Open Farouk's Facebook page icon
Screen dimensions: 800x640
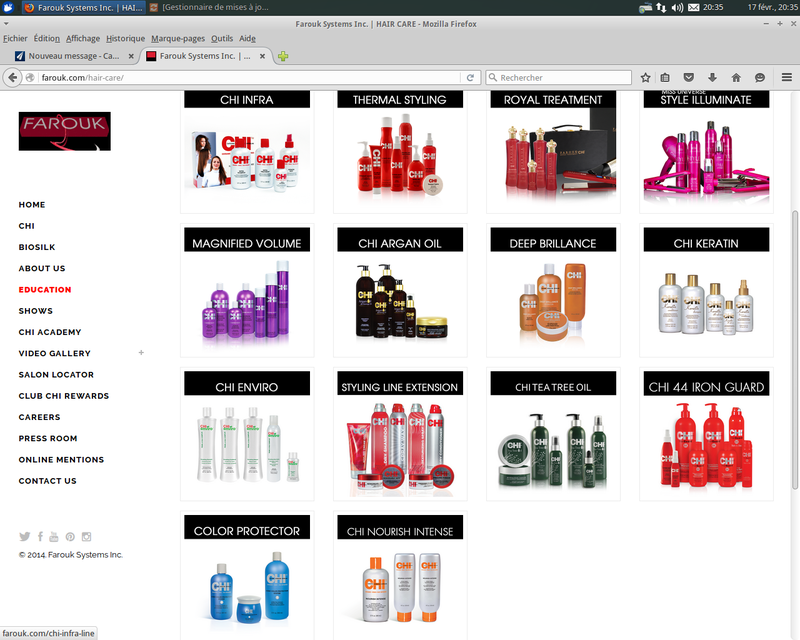tap(40, 536)
